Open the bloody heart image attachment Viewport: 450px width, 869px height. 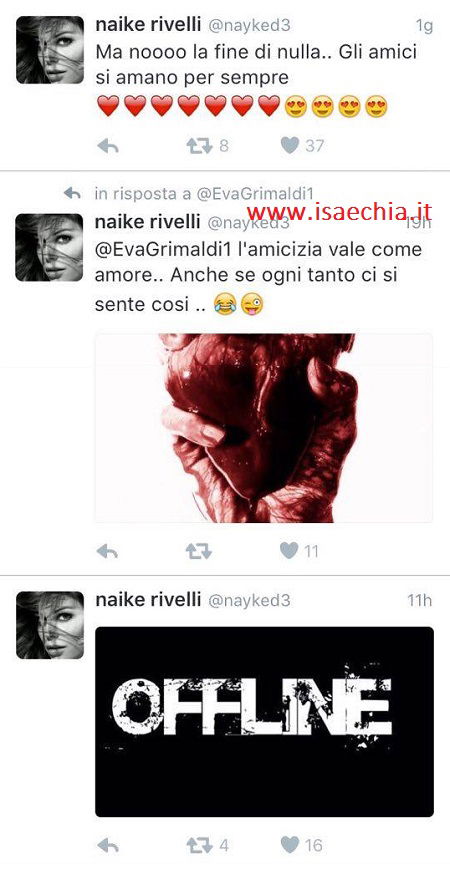click(x=264, y=428)
